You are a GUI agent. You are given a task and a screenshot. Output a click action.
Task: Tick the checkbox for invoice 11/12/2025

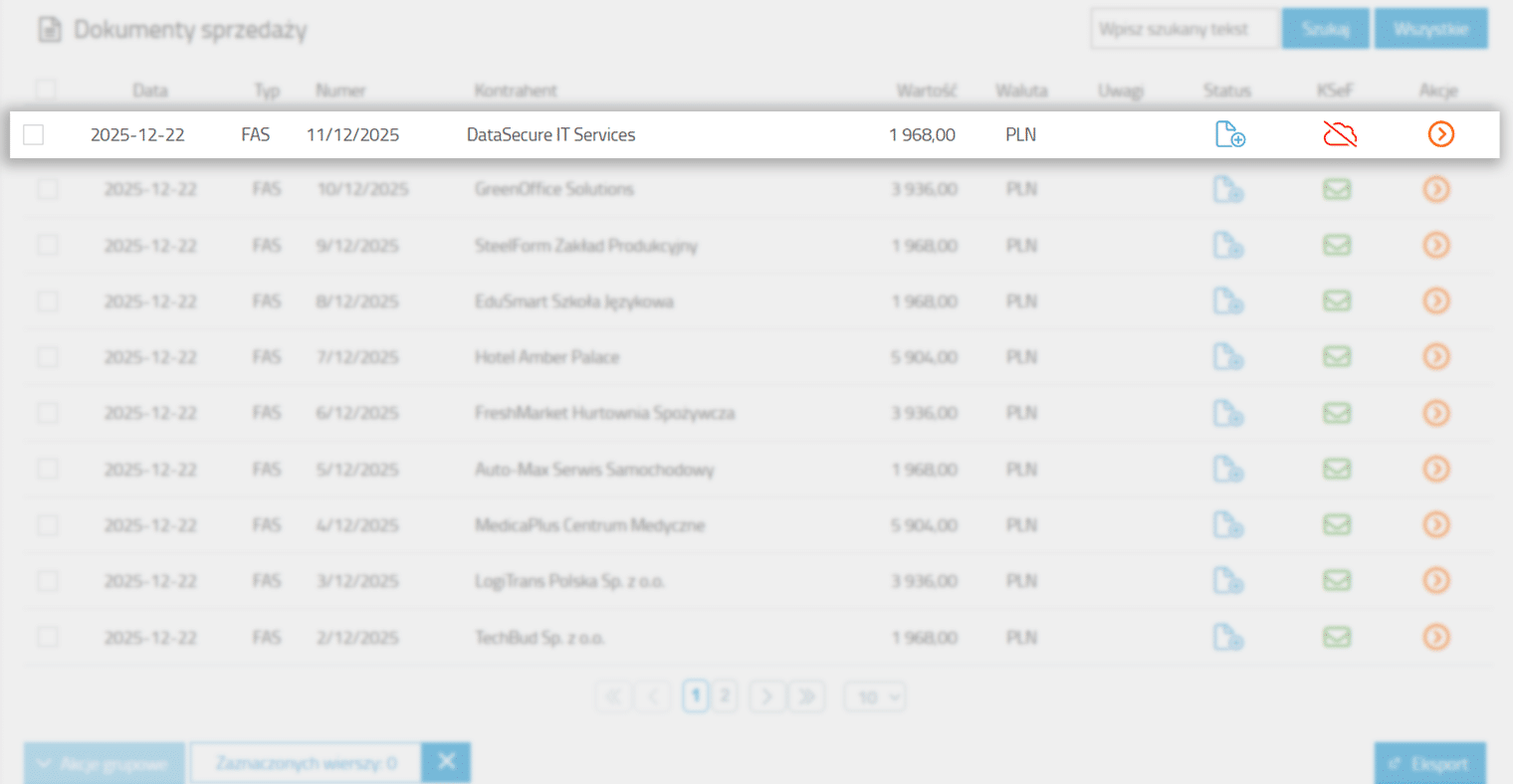[34, 134]
